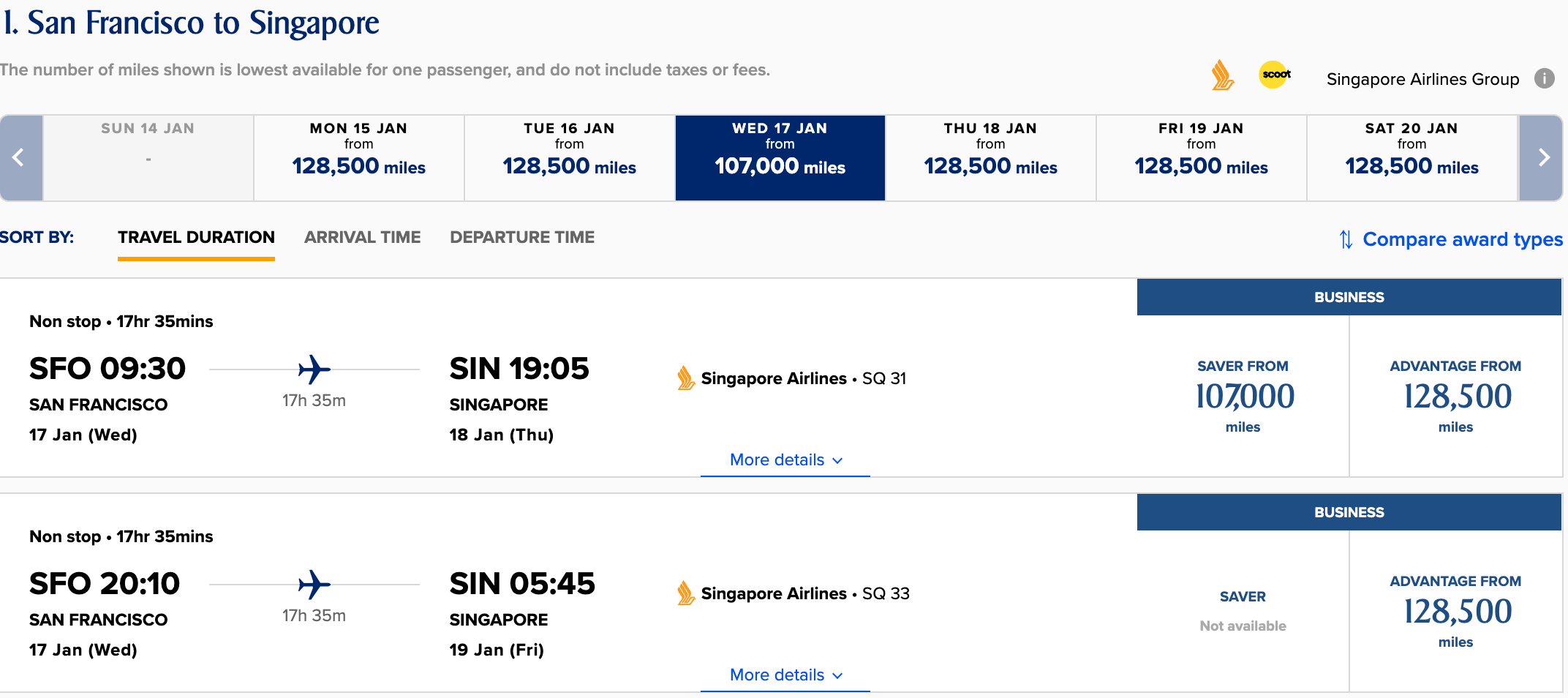The image size is (1568, 698).
Task: Select Travel Duration sorting option
Action: [x=196, y=237]
